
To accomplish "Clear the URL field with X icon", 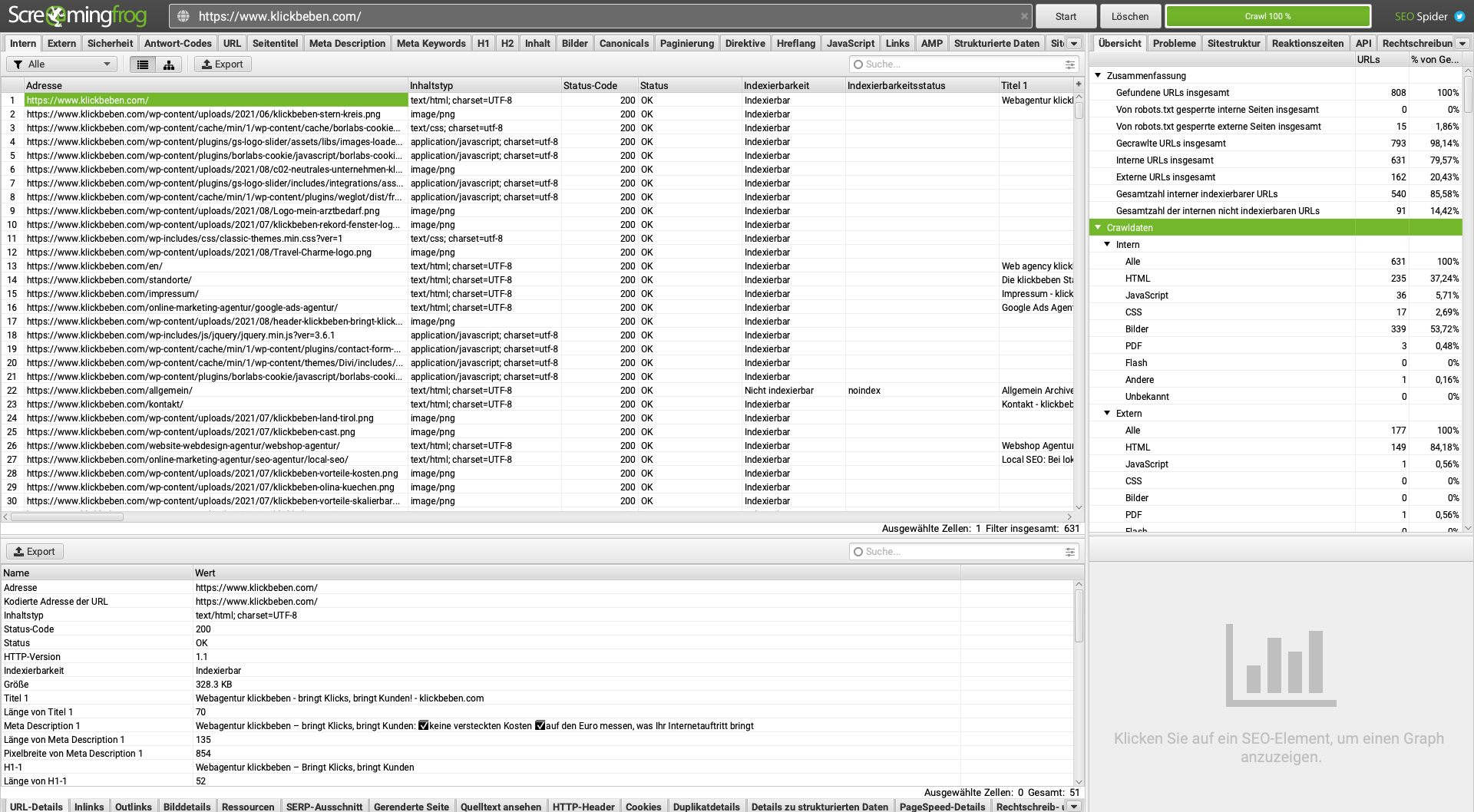I will (1024, 16).
